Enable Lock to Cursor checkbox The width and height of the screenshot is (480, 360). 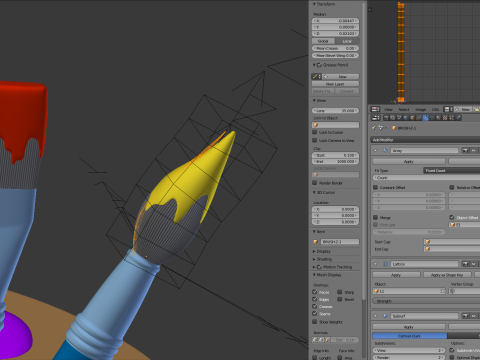(x=314, y=132)
